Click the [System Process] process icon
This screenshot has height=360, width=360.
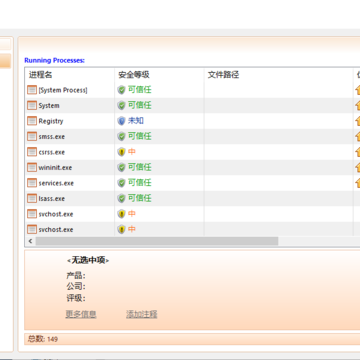click(x=32, y=90)
